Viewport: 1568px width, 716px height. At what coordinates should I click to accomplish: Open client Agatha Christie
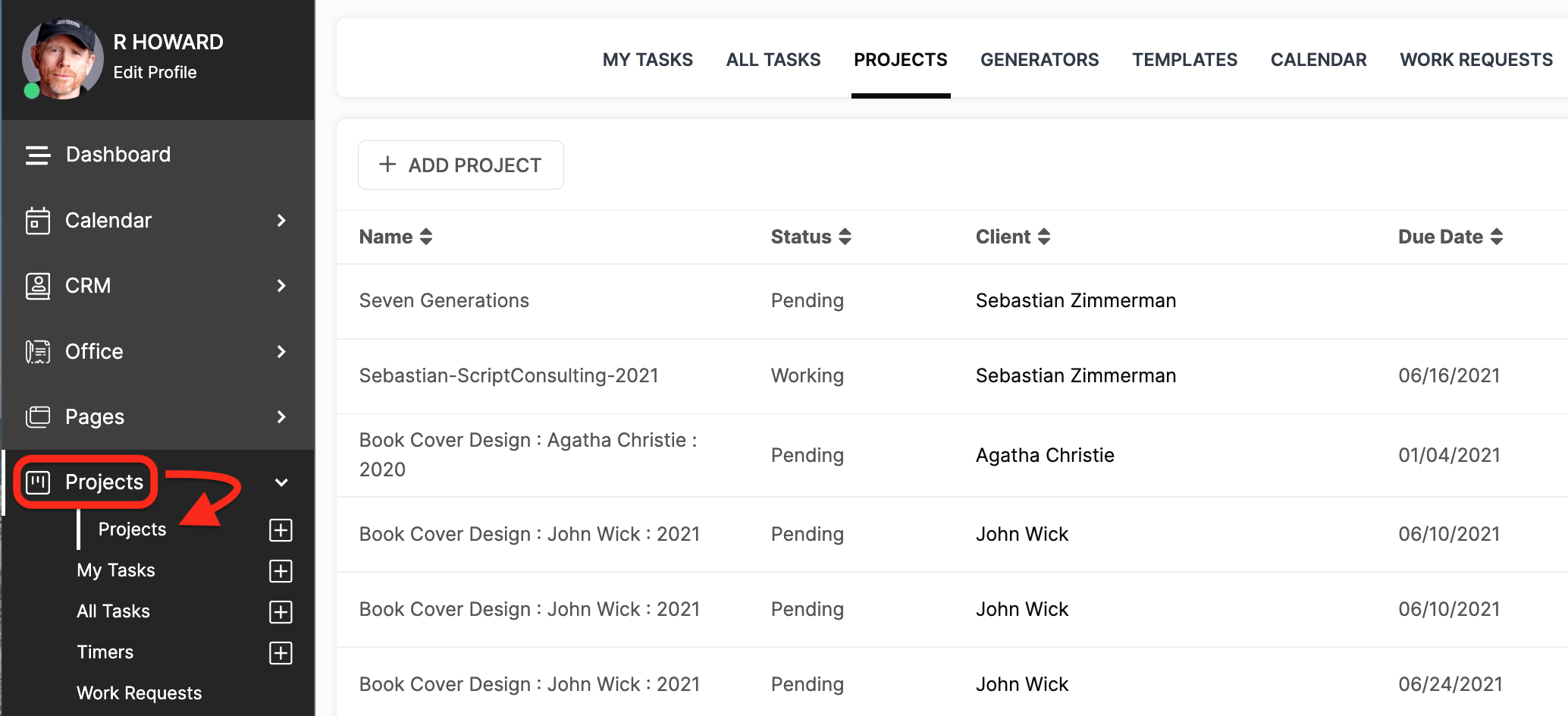(x=1045, y=456)
